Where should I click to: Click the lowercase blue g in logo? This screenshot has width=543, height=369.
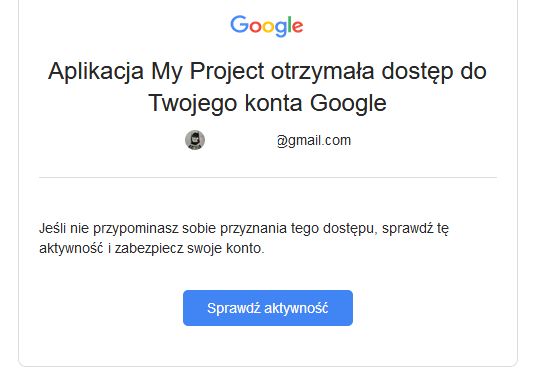click(280, 29)
